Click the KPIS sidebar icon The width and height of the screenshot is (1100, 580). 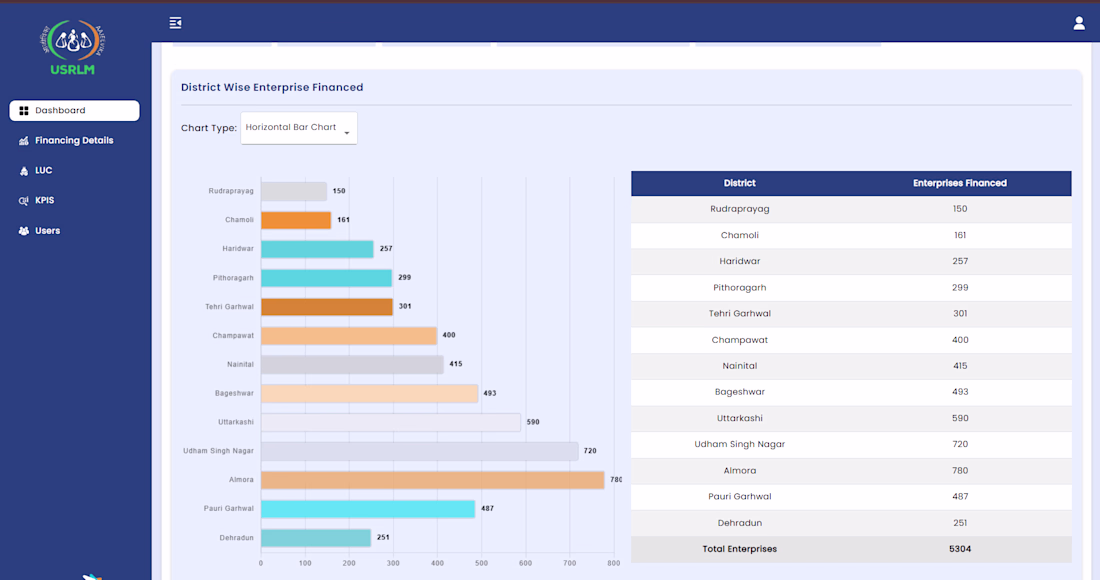point(24,201)
